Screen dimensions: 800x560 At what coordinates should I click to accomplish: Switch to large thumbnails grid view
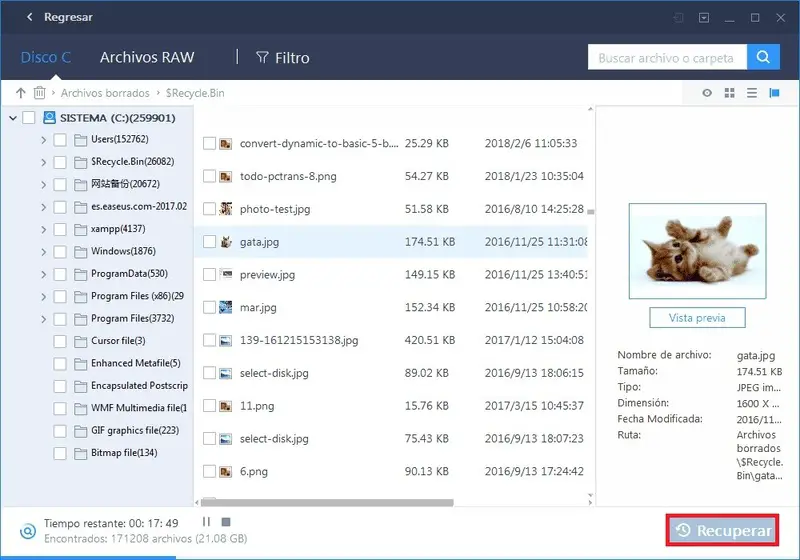point(730,93)
